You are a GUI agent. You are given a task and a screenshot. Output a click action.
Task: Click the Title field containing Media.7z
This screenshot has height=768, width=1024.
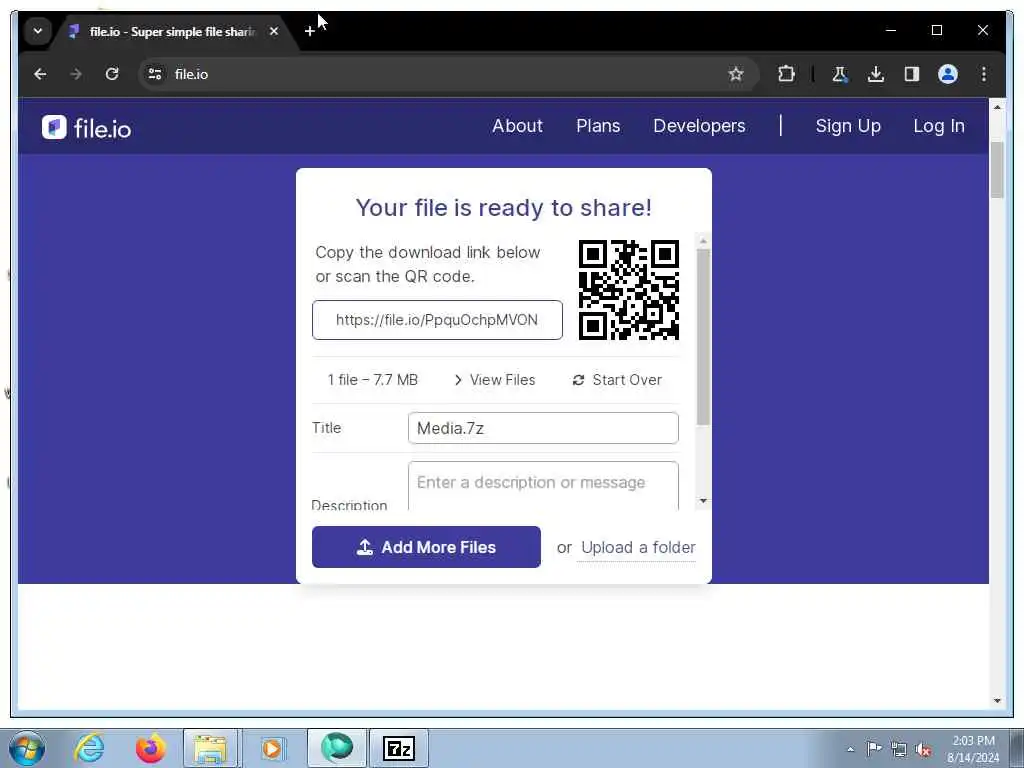coord(543,428)
